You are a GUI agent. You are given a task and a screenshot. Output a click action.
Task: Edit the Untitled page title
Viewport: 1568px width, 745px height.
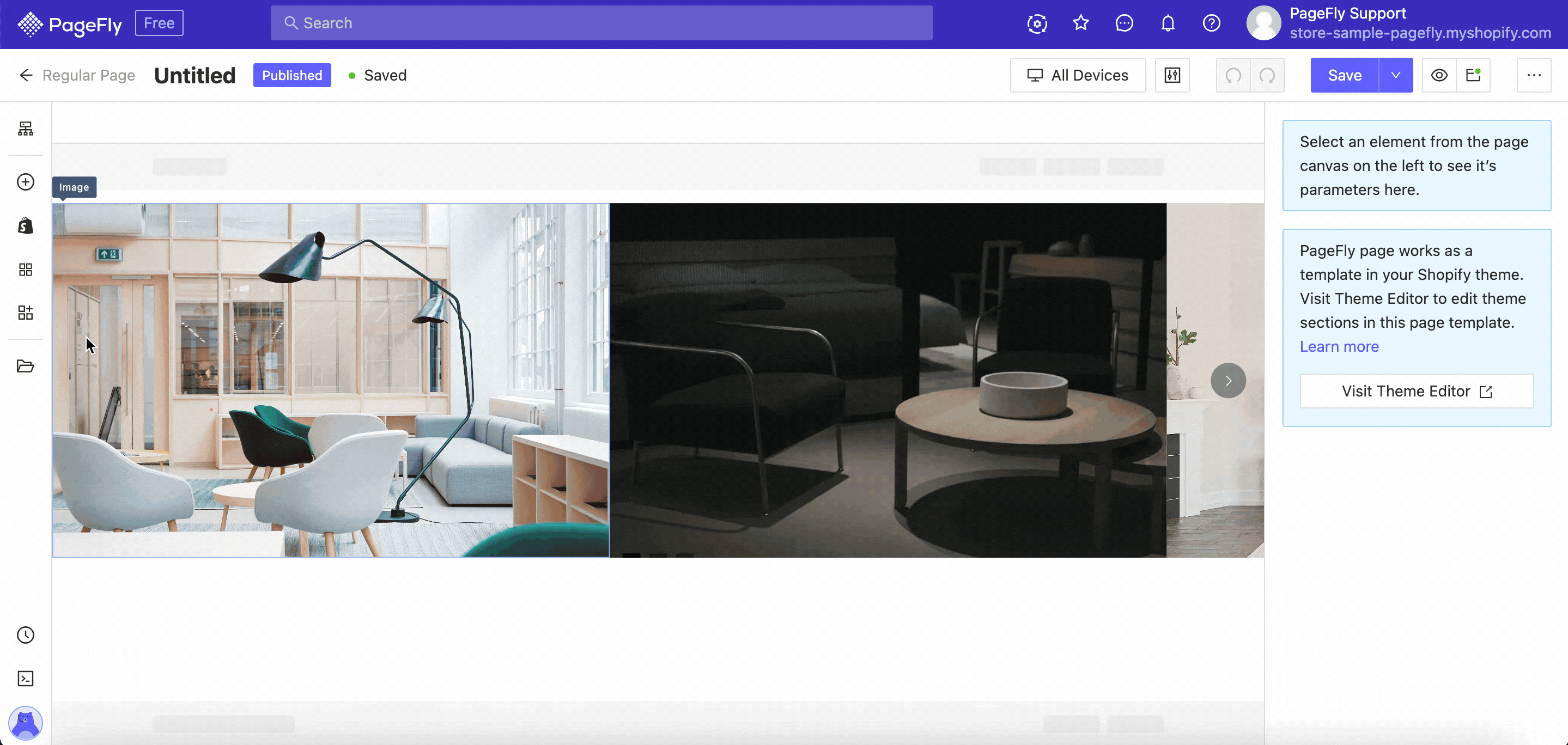click(195, 75)
